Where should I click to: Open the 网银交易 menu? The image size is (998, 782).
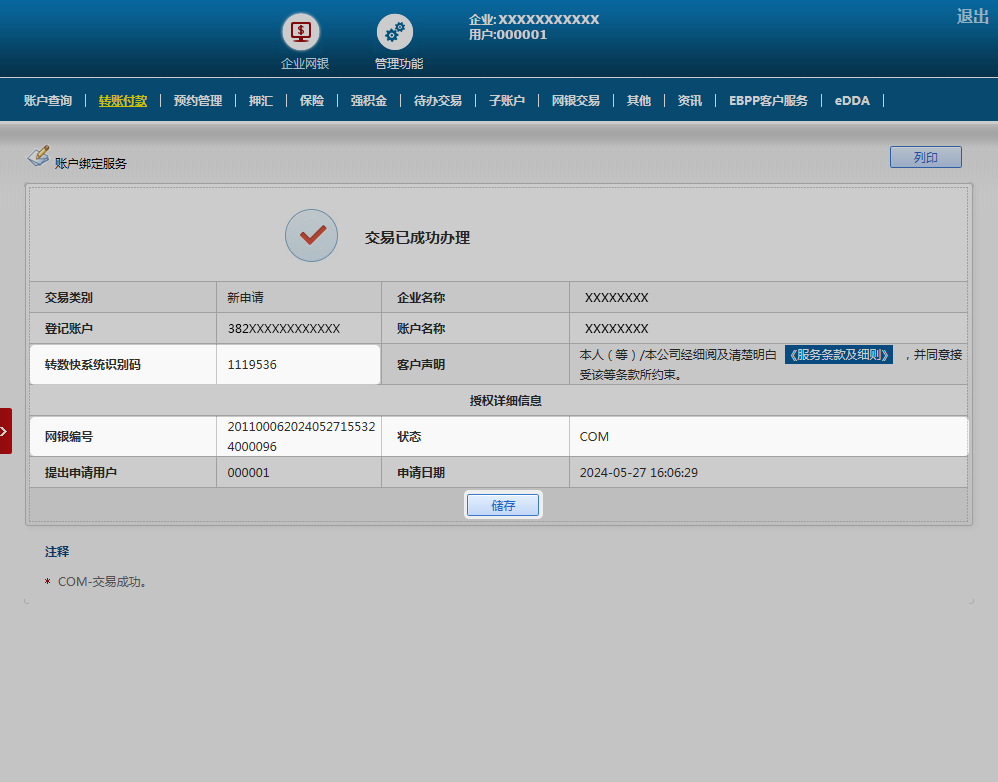click(x=576, y=101)
